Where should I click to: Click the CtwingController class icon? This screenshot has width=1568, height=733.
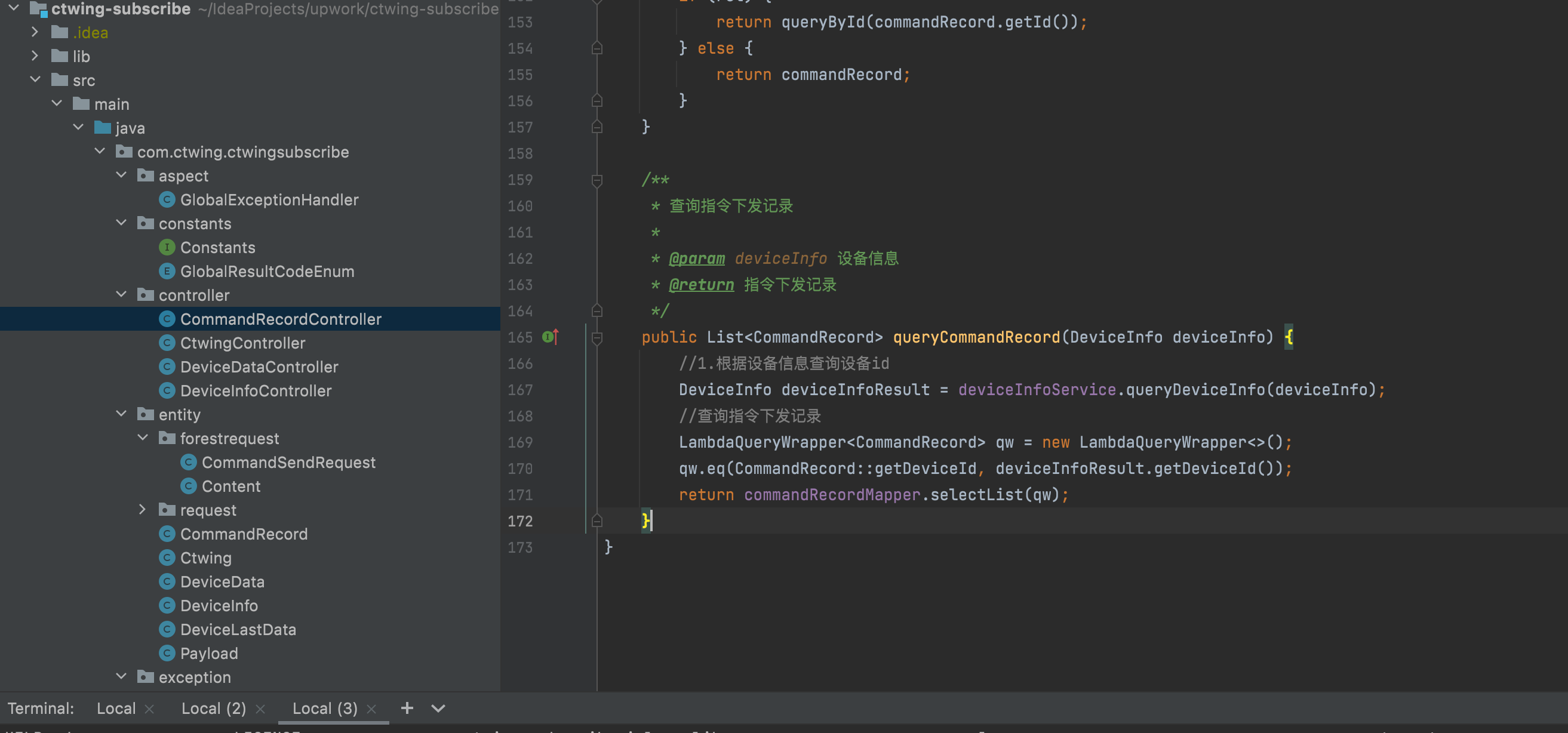167,343
